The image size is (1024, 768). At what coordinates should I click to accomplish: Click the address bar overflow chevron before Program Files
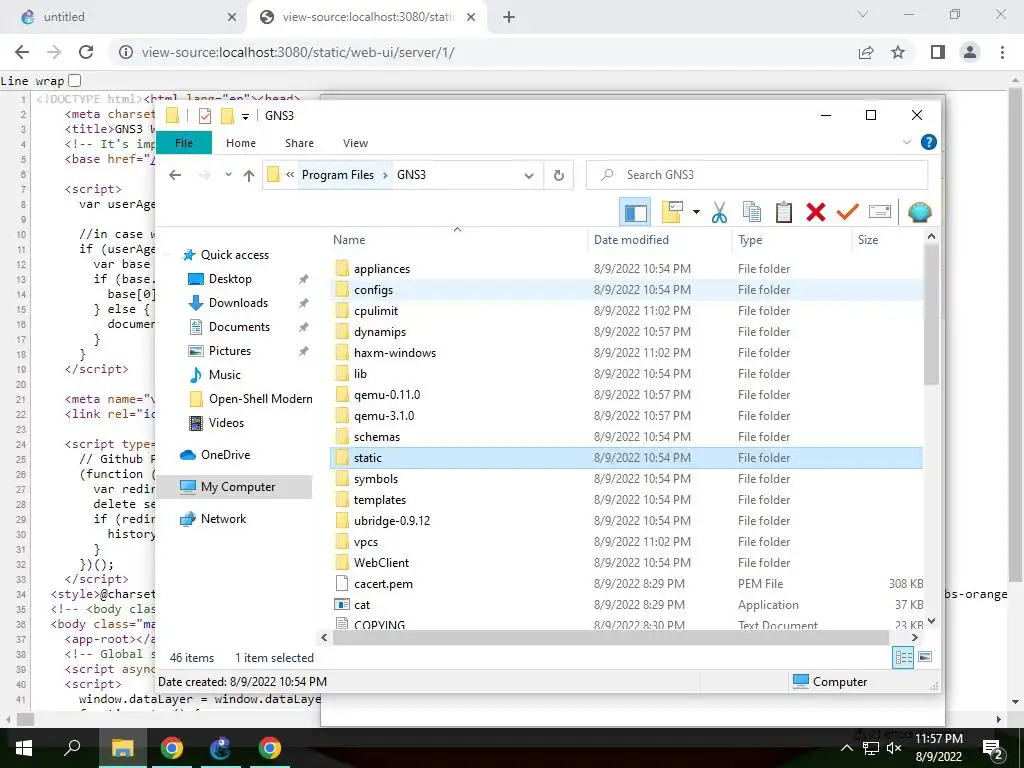(290, 175)
